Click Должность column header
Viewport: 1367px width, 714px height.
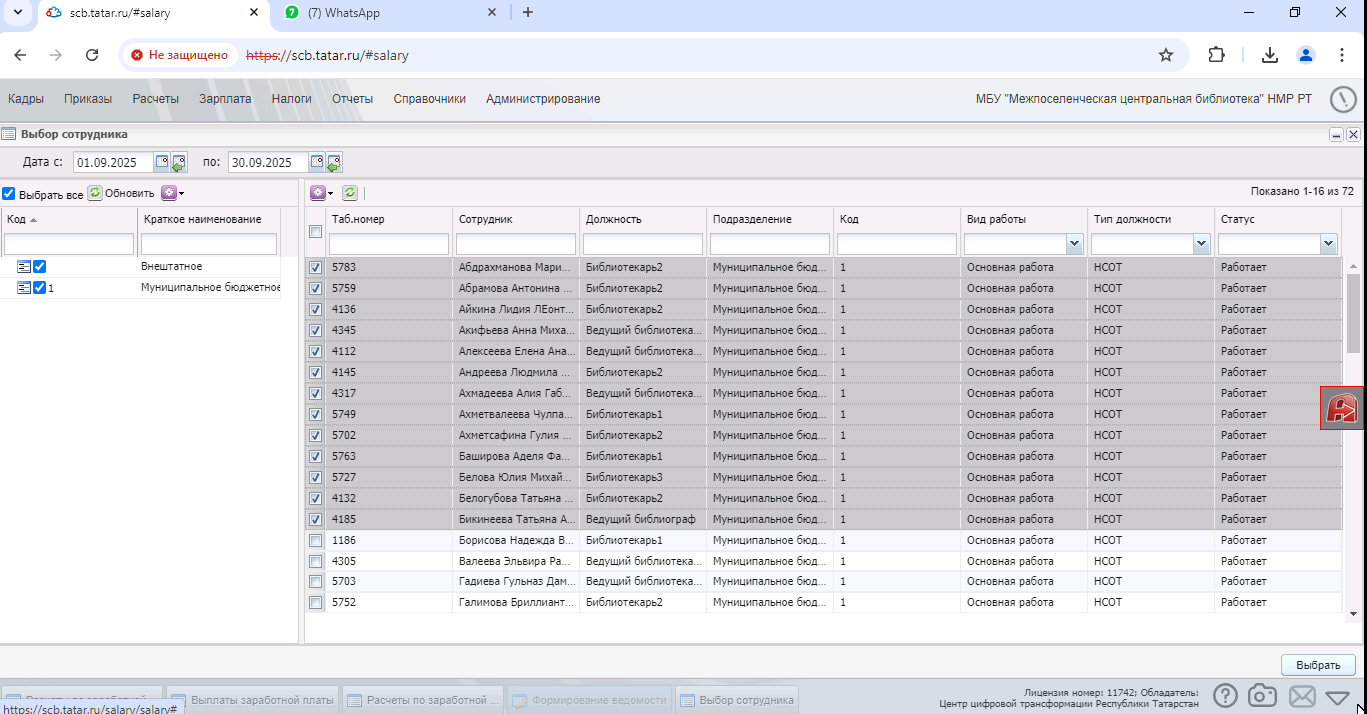click(643, 219)
